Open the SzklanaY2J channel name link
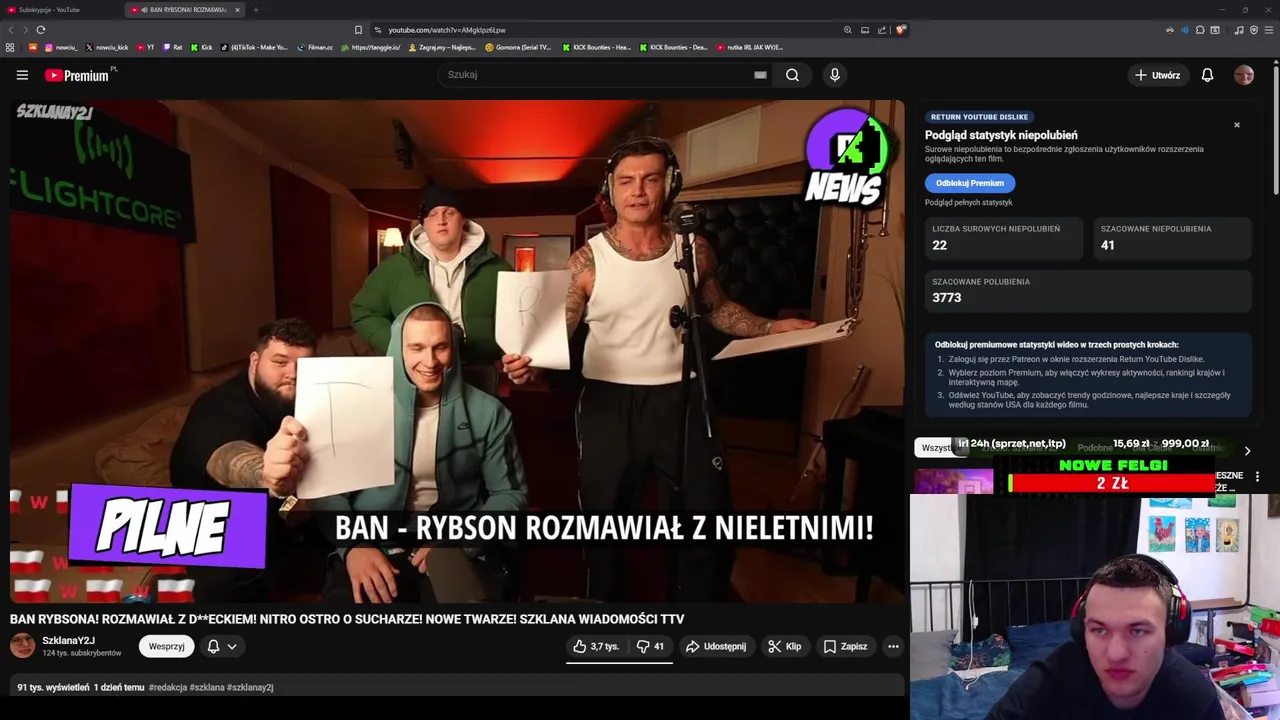Viewport: 1280px width, 720px height. pos(68,641)
